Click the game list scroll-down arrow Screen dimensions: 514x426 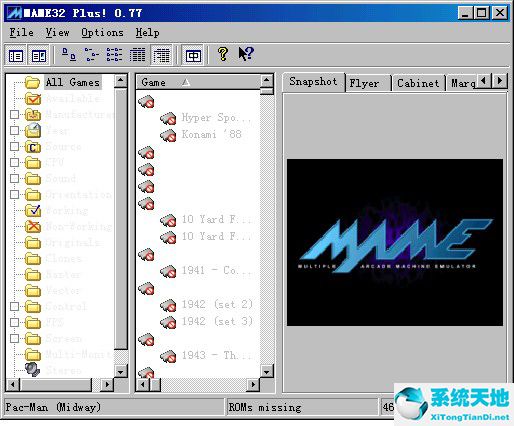[267, 371]
